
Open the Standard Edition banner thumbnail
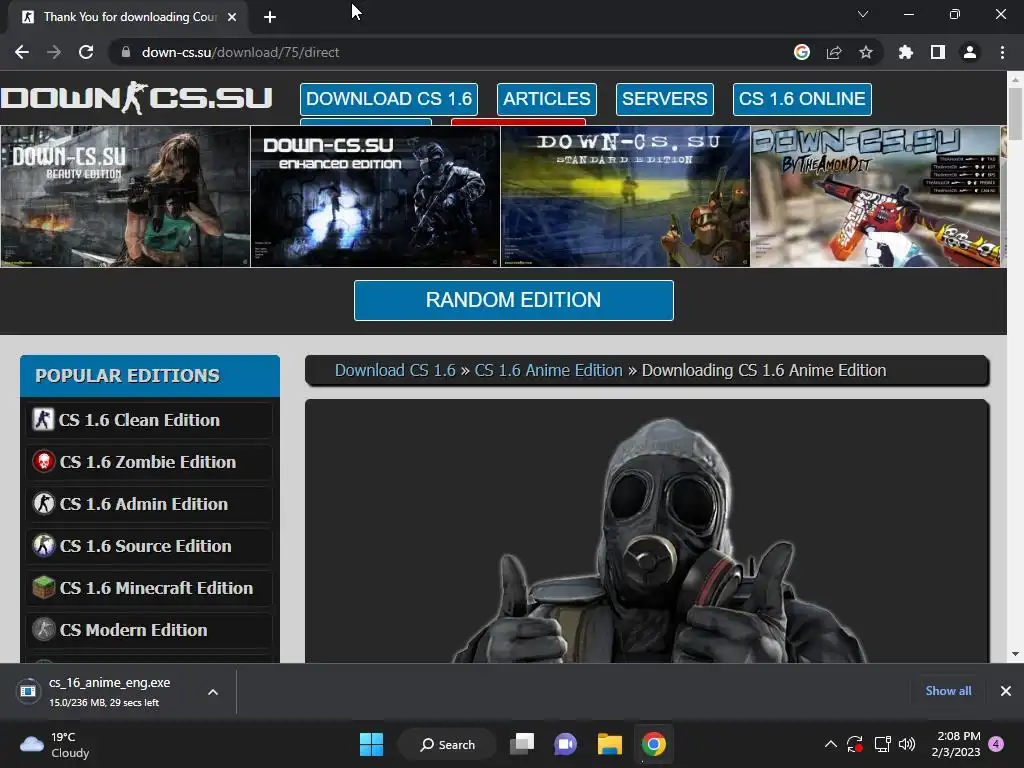(625, 197)
